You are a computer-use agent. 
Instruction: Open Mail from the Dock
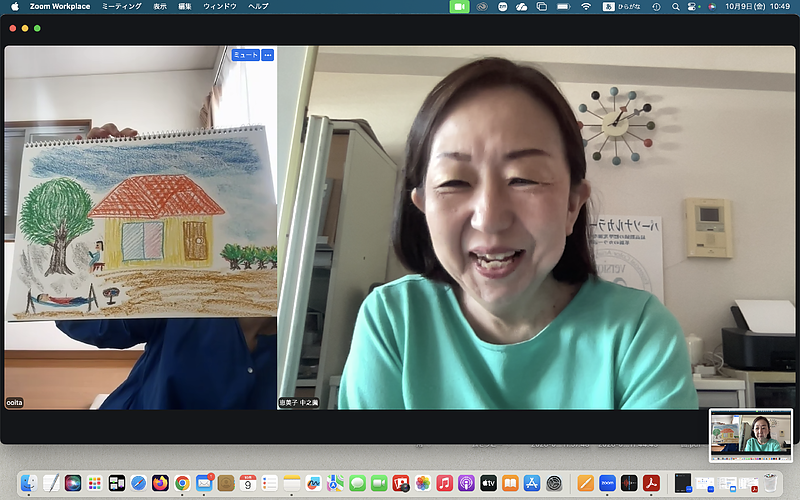pyautogui.click(x=204, y=483)
